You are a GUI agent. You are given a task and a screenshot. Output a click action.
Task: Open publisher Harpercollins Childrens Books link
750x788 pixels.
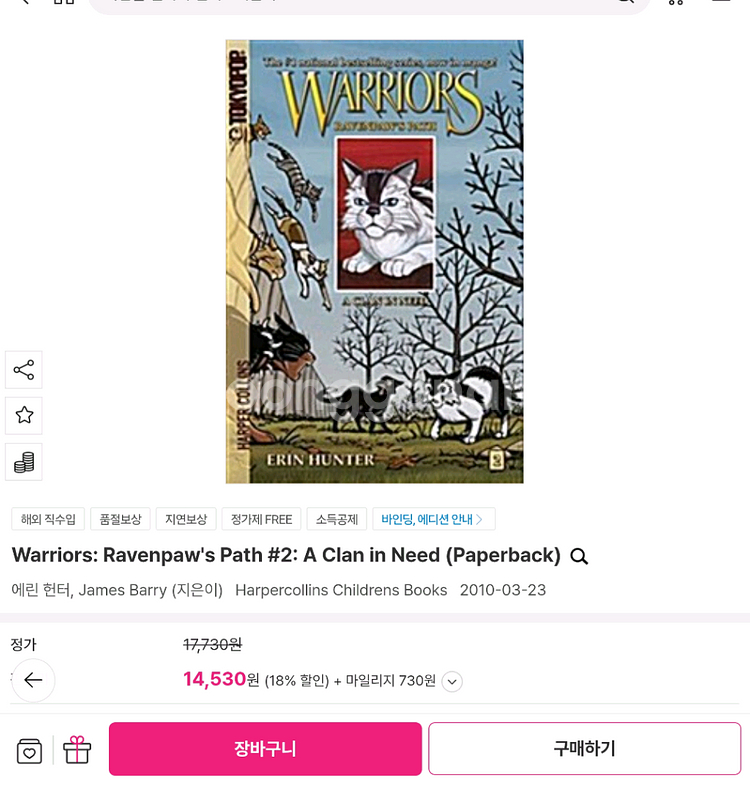[341, 590]
